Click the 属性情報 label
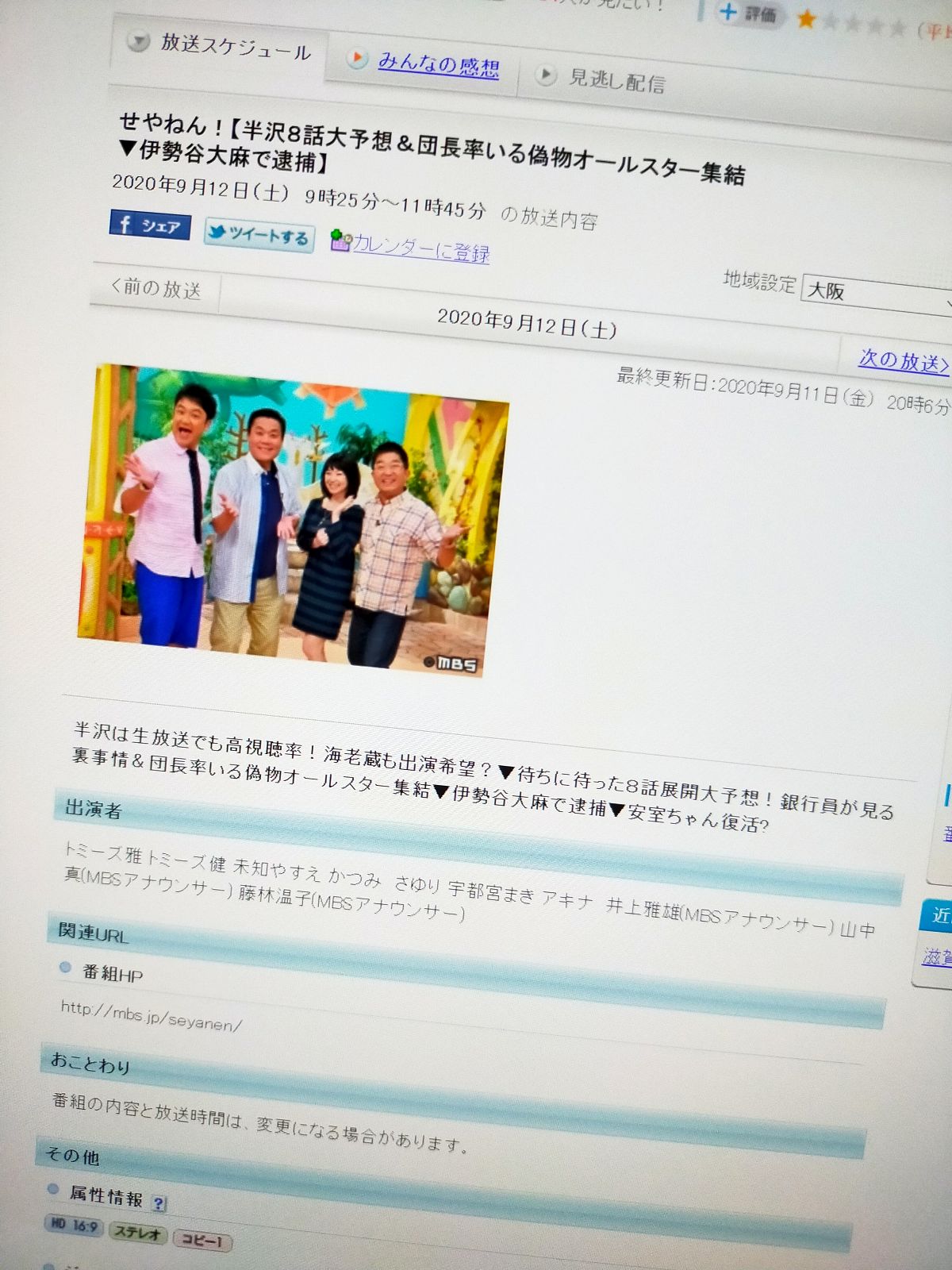Image resolution: width=952 pixels, height=1270 pixels. point(106,1195)
